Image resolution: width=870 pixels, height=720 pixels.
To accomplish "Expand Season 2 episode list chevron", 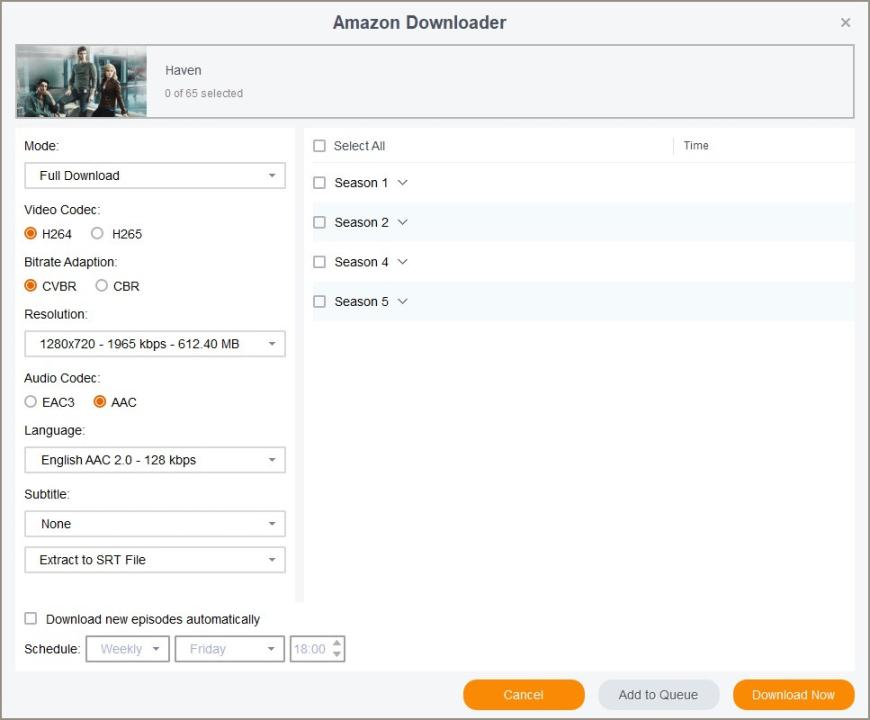I will pos(403,222).
